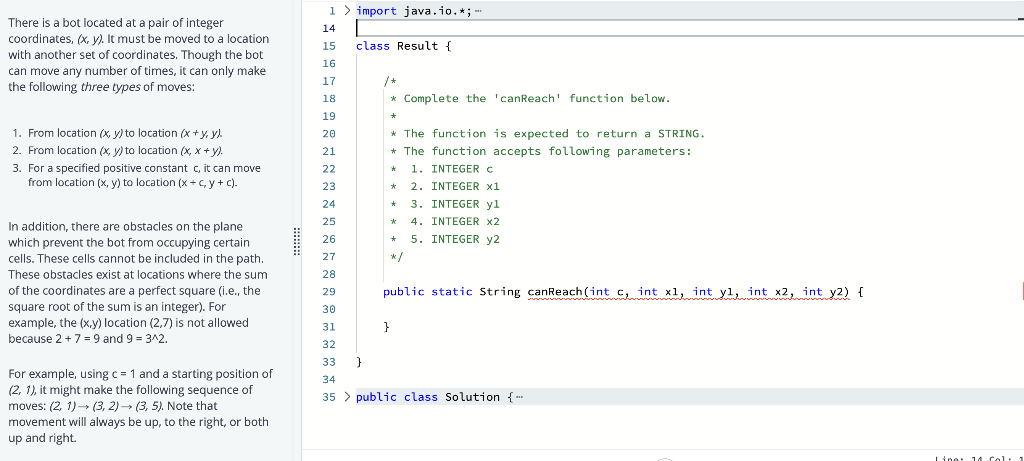Click line number 15 in the gutter
The width and height of the screenshot is (1024, 461).
click(x=328, y=46)
